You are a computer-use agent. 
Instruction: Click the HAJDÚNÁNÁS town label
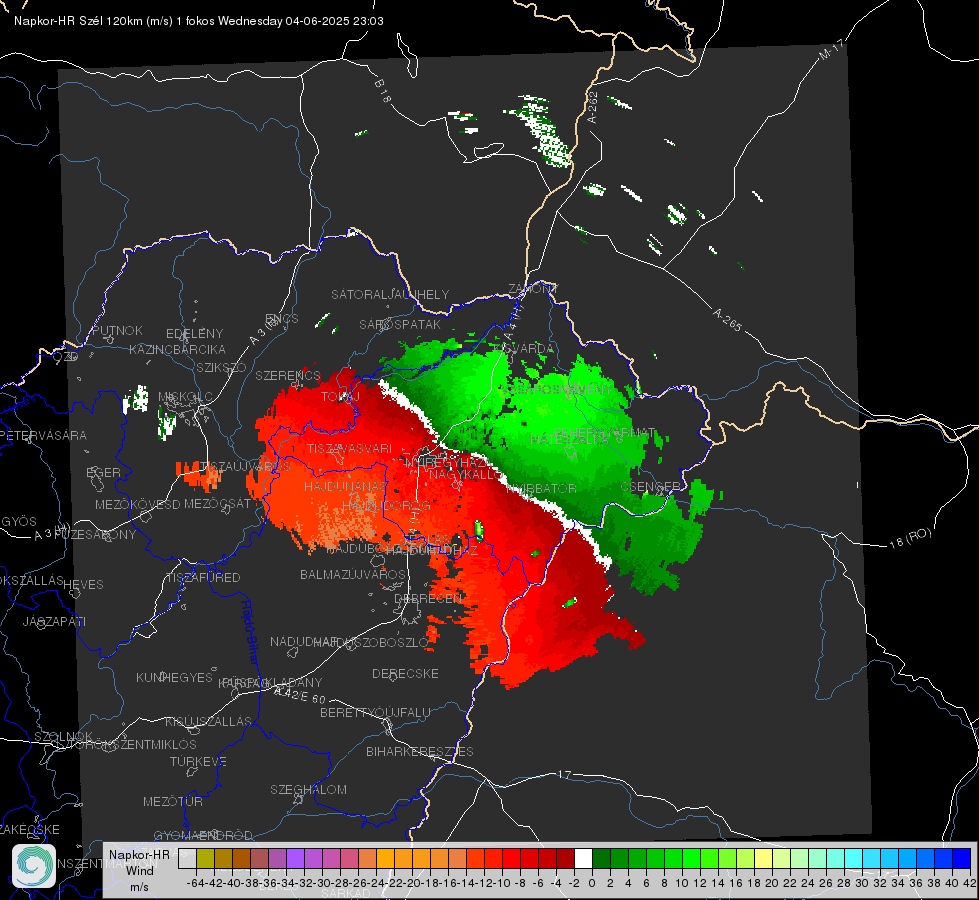[x=345, y=486]
